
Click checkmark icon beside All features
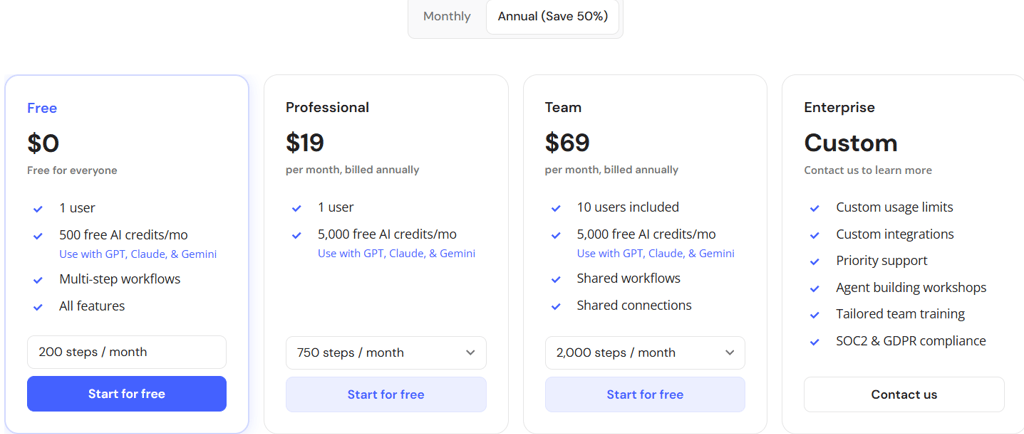tap(38, 307)
